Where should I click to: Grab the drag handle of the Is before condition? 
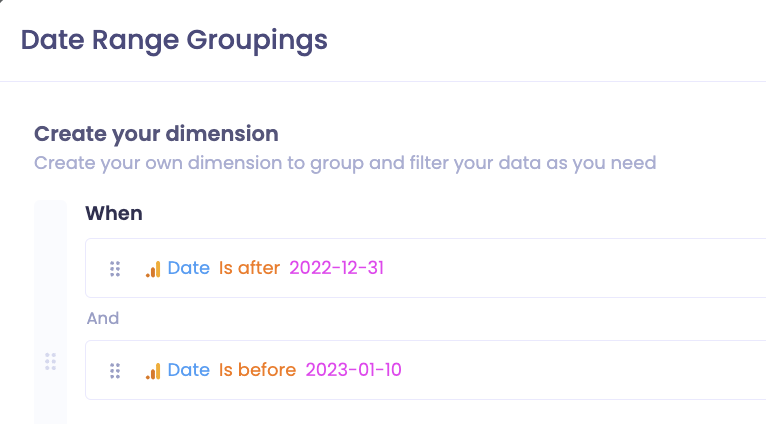click(115, 371)
